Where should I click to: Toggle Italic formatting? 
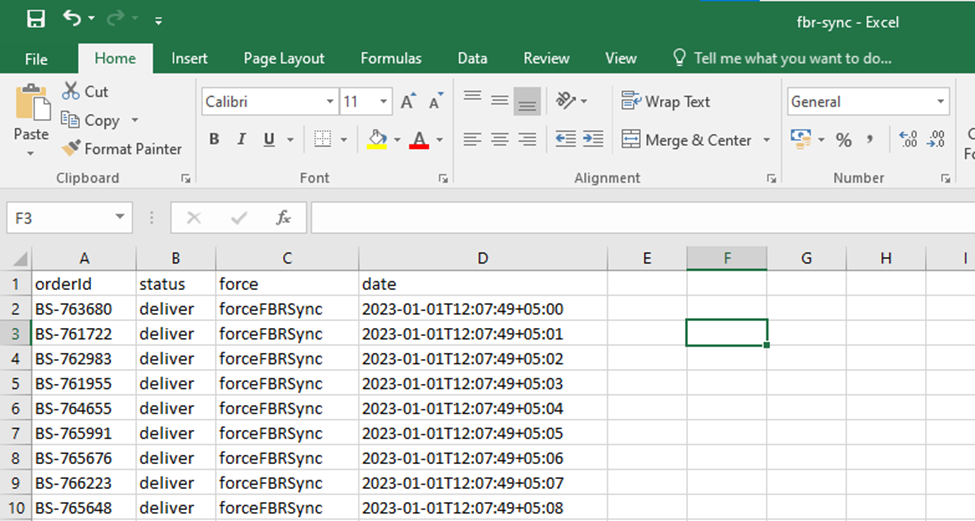(241, 140)
